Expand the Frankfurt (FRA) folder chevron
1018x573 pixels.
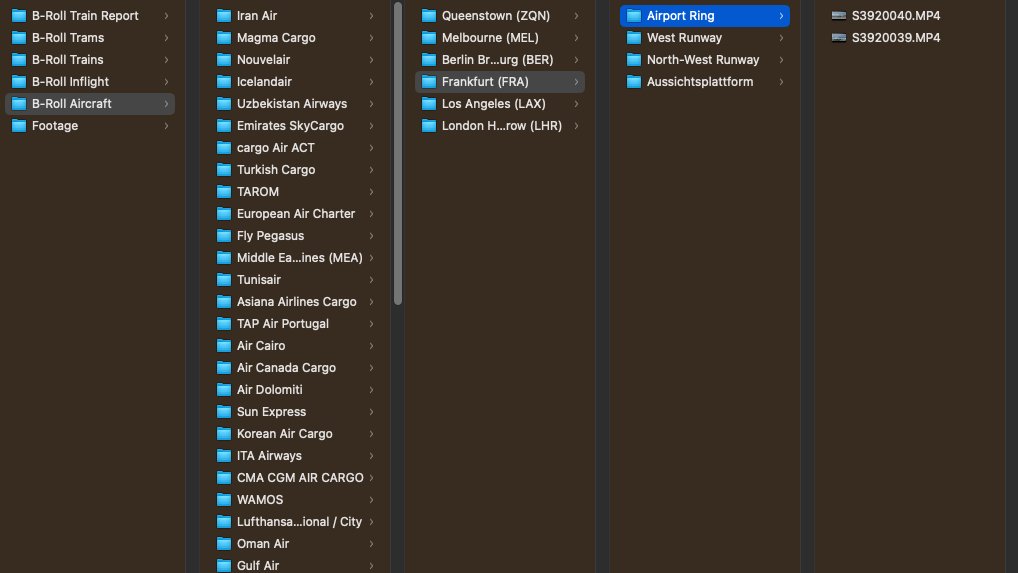(x=576, y=82)
